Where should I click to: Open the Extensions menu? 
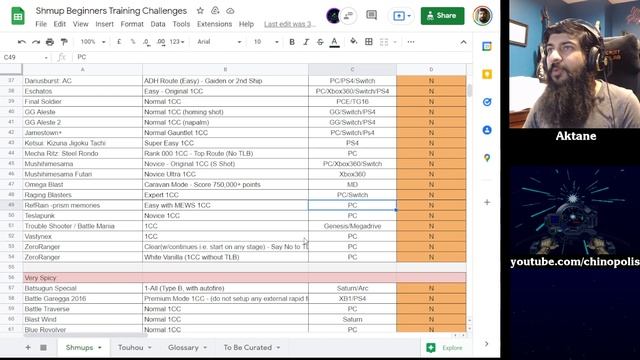point(214,24)
